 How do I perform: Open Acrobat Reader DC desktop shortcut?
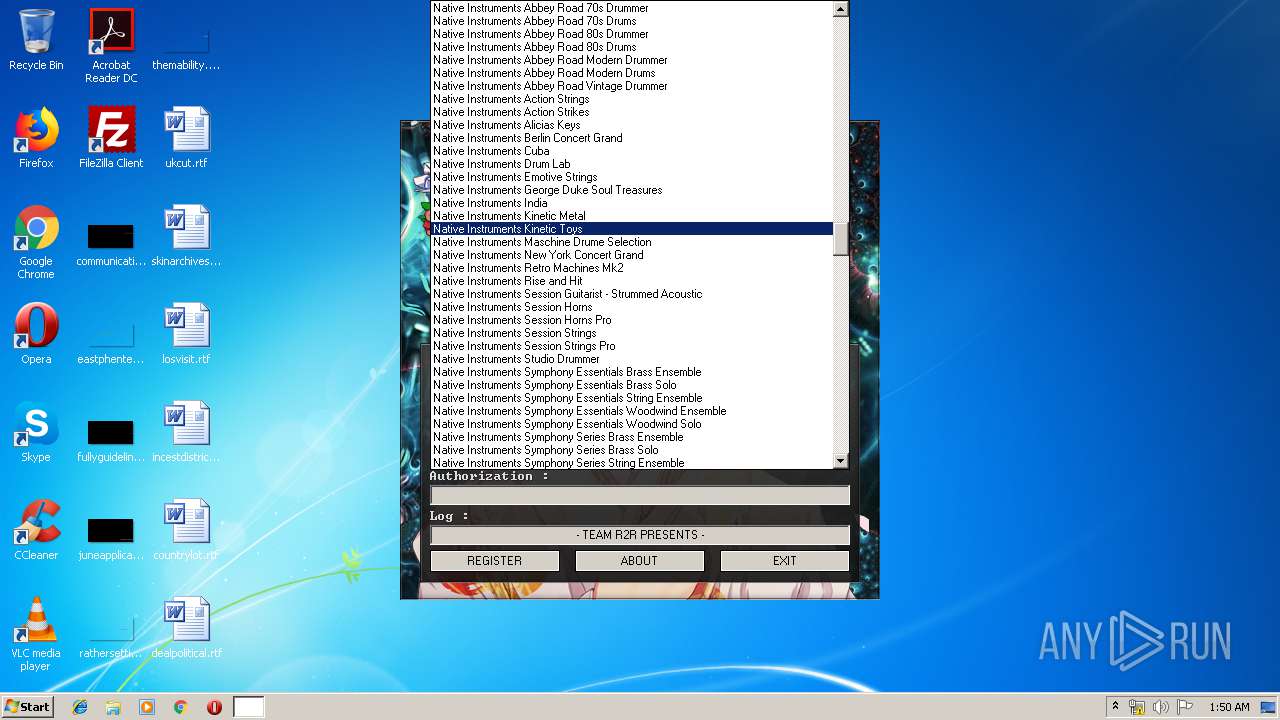point(111,46)
